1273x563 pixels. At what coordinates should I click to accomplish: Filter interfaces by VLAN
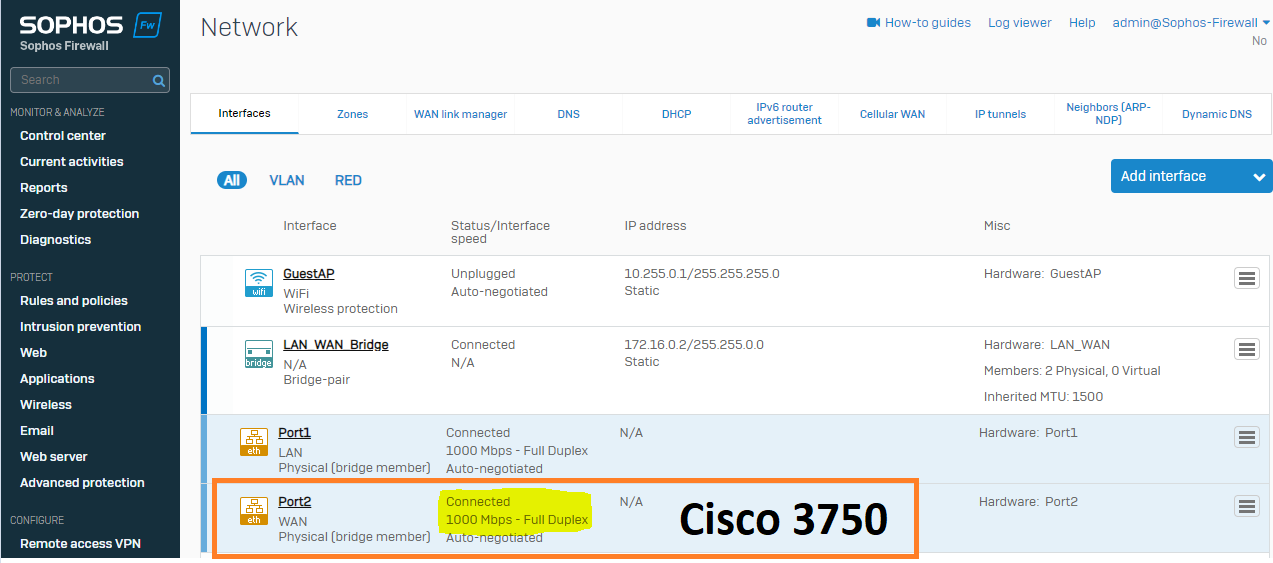click(287, 181)
